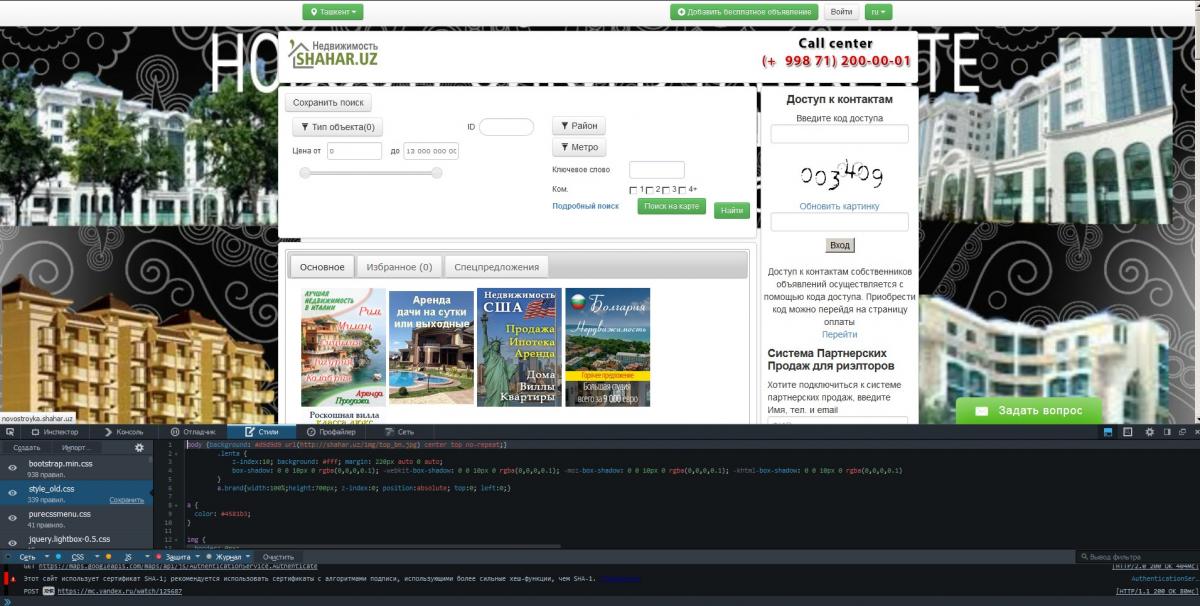Screen dimensions: 1200x606
Task: Open the Спецпредложения tab
Action: tap(496, 267)
